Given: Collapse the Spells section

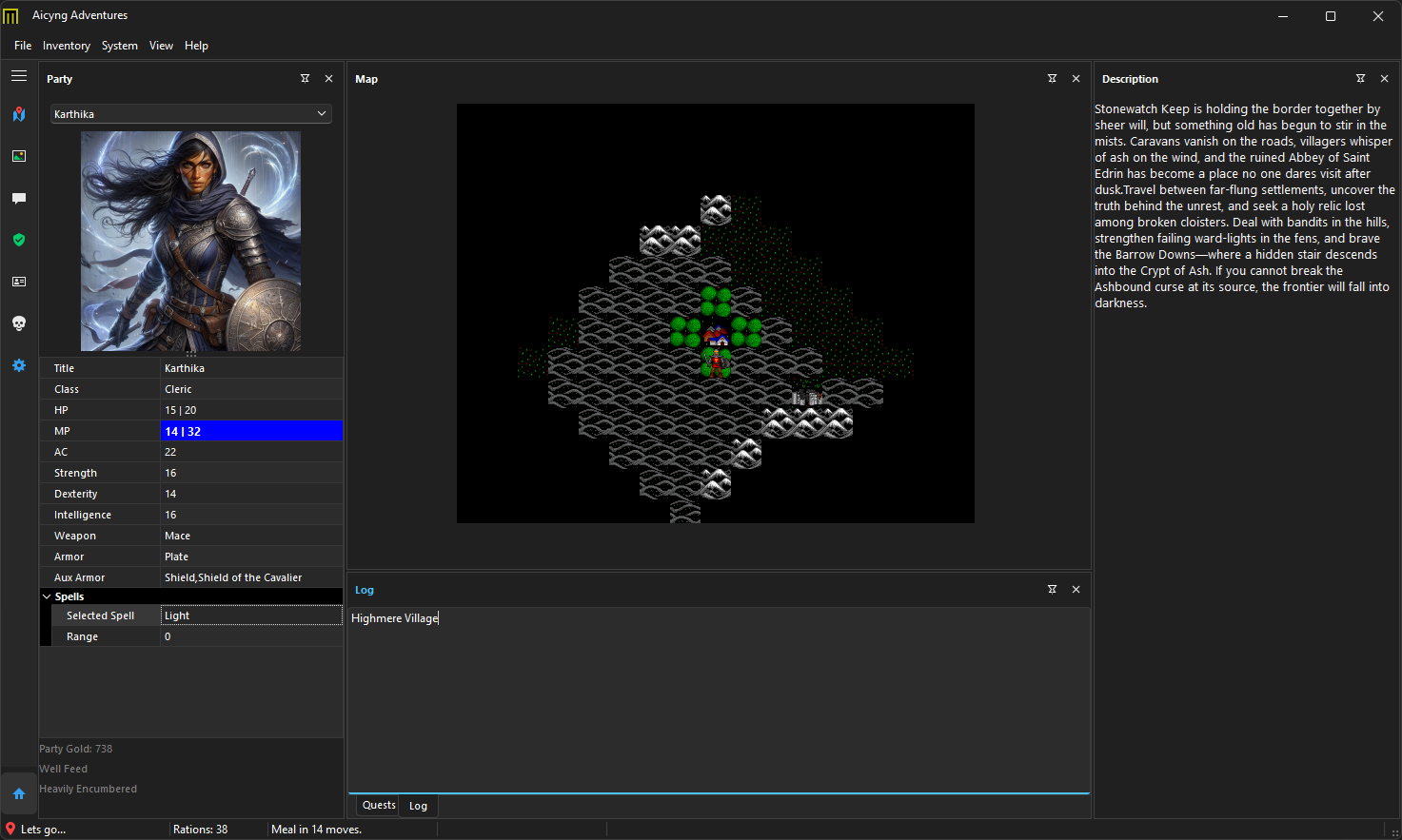Looking at the screenshot, I should coord(47,596).
